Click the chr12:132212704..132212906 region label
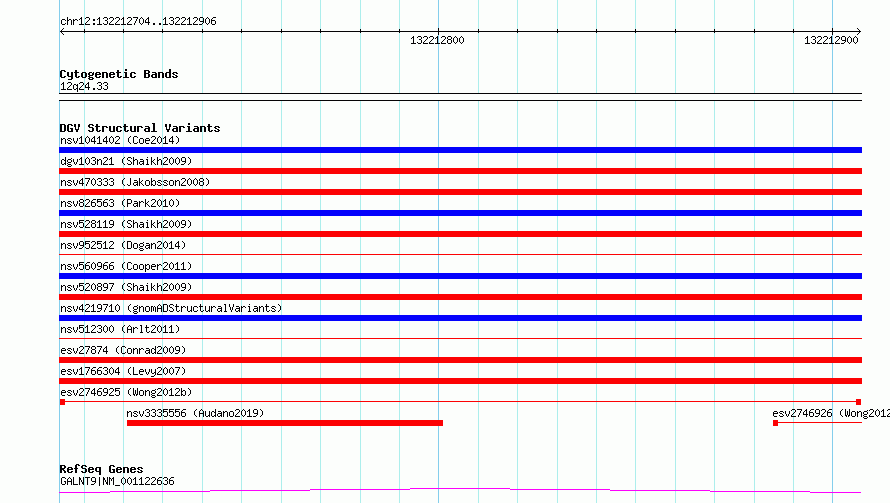890x503 pixels. click(138, 21)
